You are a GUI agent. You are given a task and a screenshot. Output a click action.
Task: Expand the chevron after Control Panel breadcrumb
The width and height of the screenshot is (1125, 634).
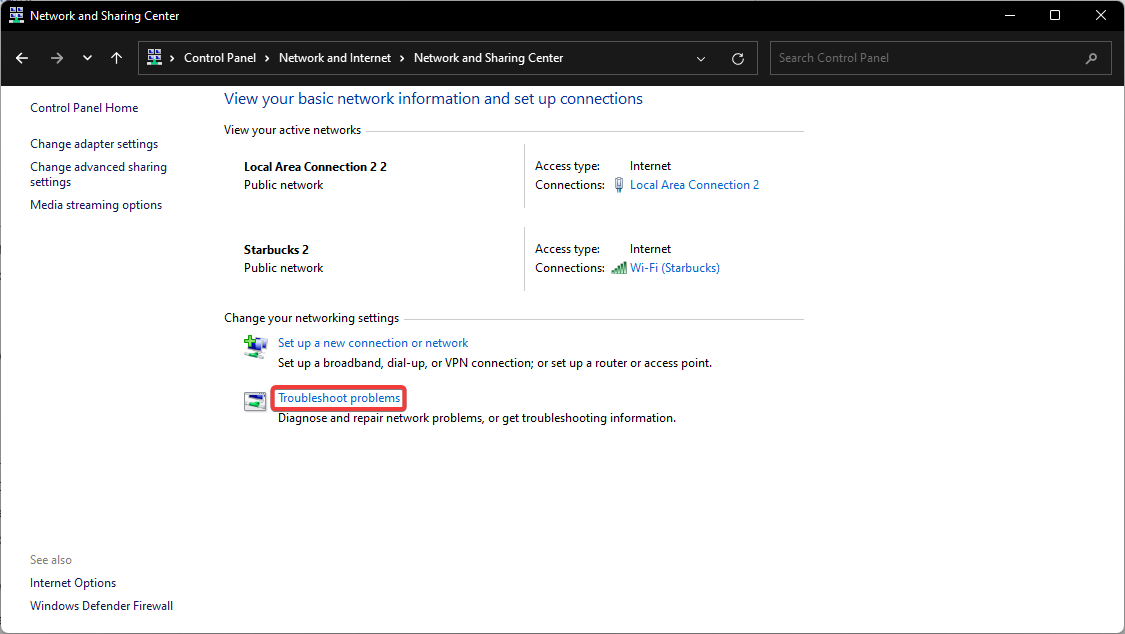[267, 58]
